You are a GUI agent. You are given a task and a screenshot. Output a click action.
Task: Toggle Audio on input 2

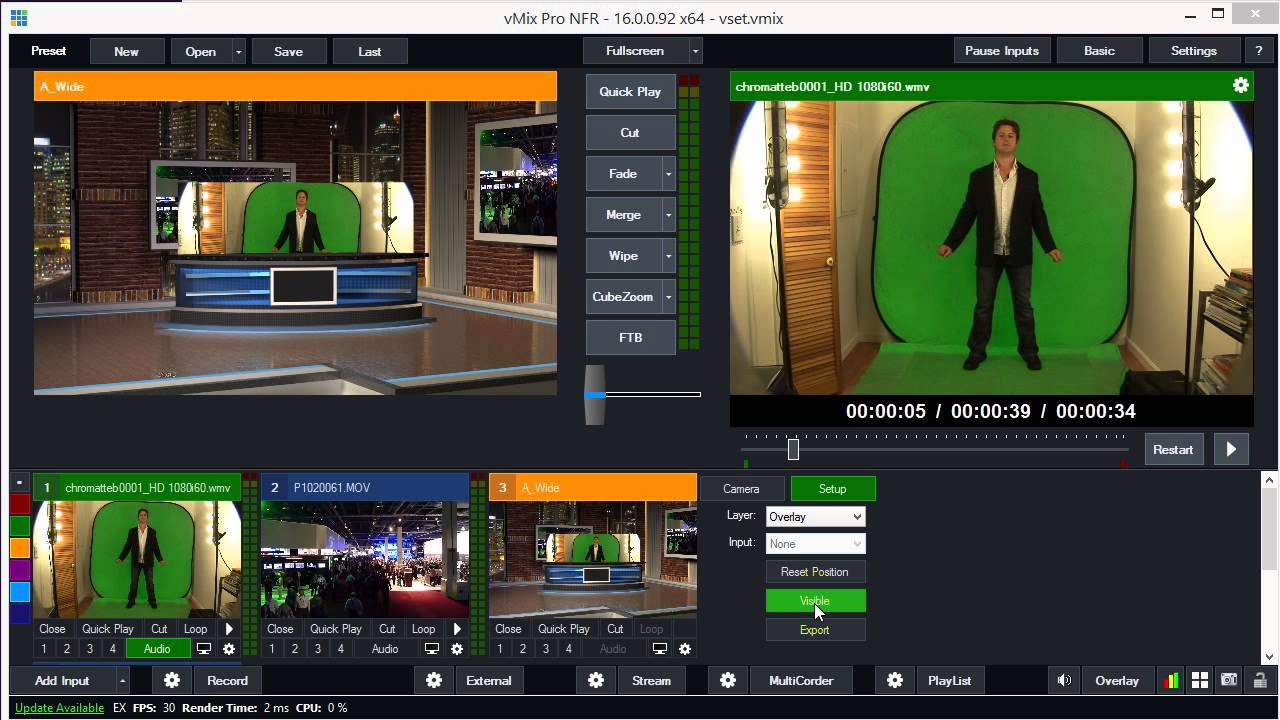pos(385,649)
